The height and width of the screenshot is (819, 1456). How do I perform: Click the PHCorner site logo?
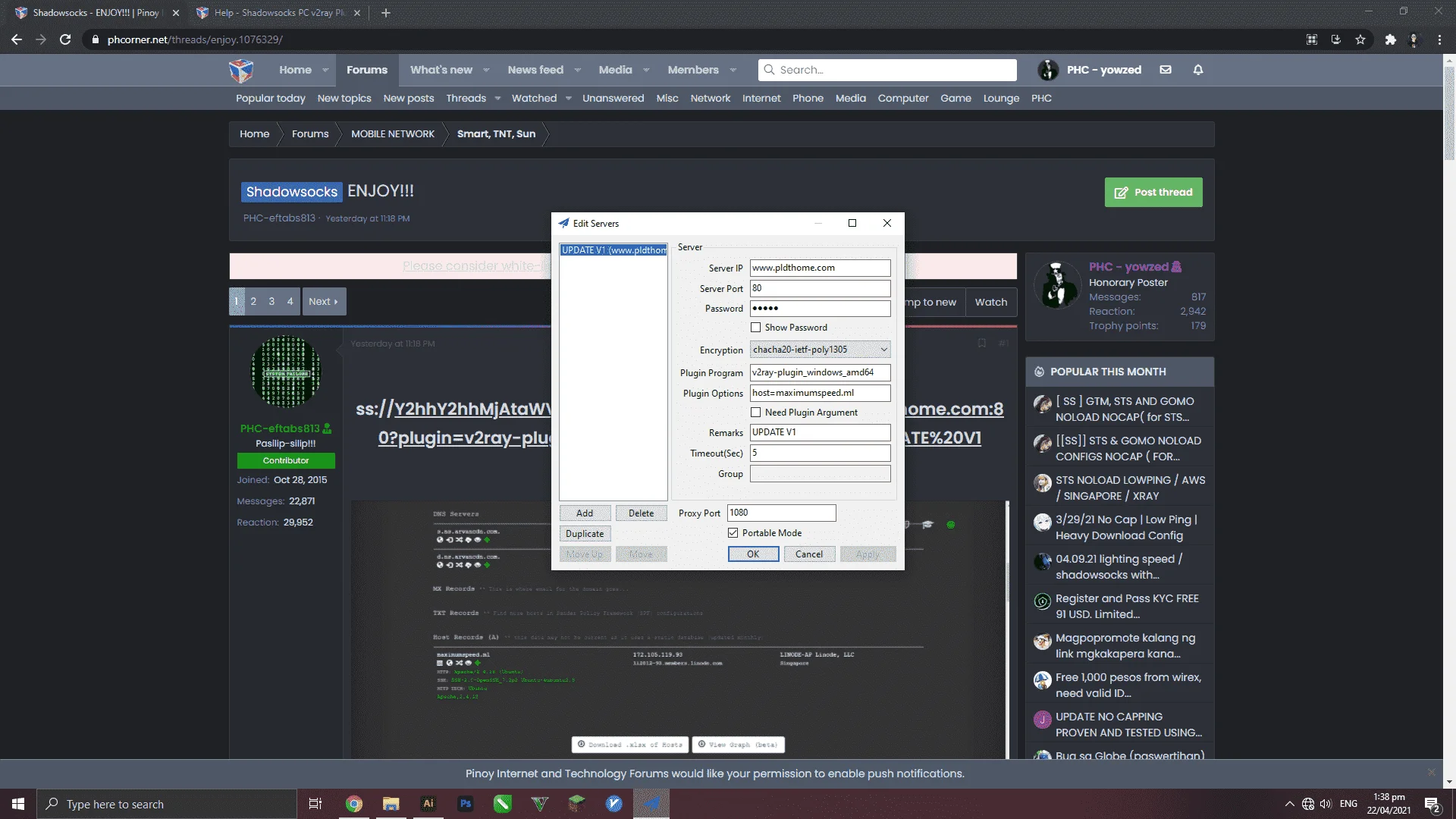[241, 70]
